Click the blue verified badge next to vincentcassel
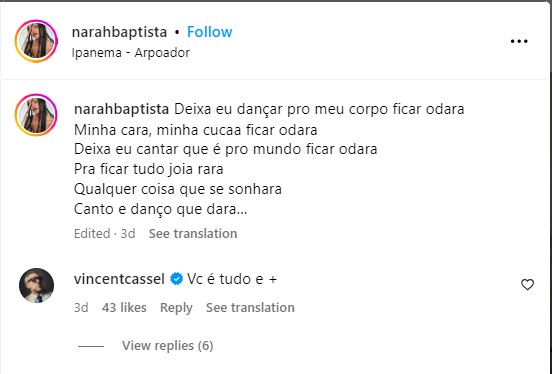The image size is (552, 374). tap(176, 279)
